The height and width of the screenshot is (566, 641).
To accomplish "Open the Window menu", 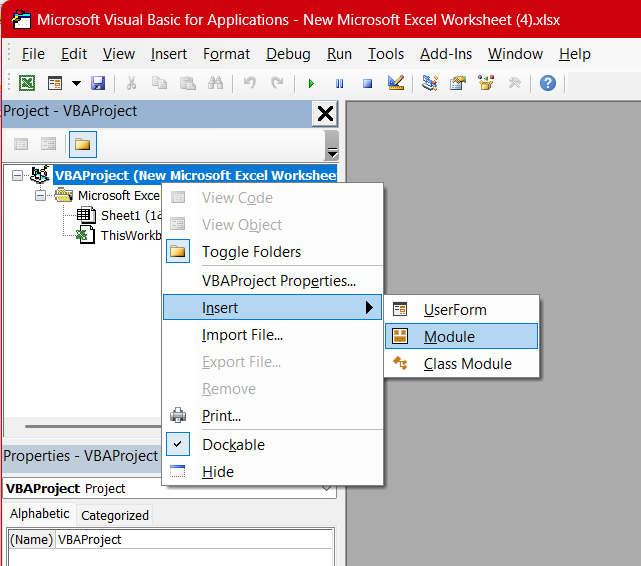I will [x=515, y=54].
